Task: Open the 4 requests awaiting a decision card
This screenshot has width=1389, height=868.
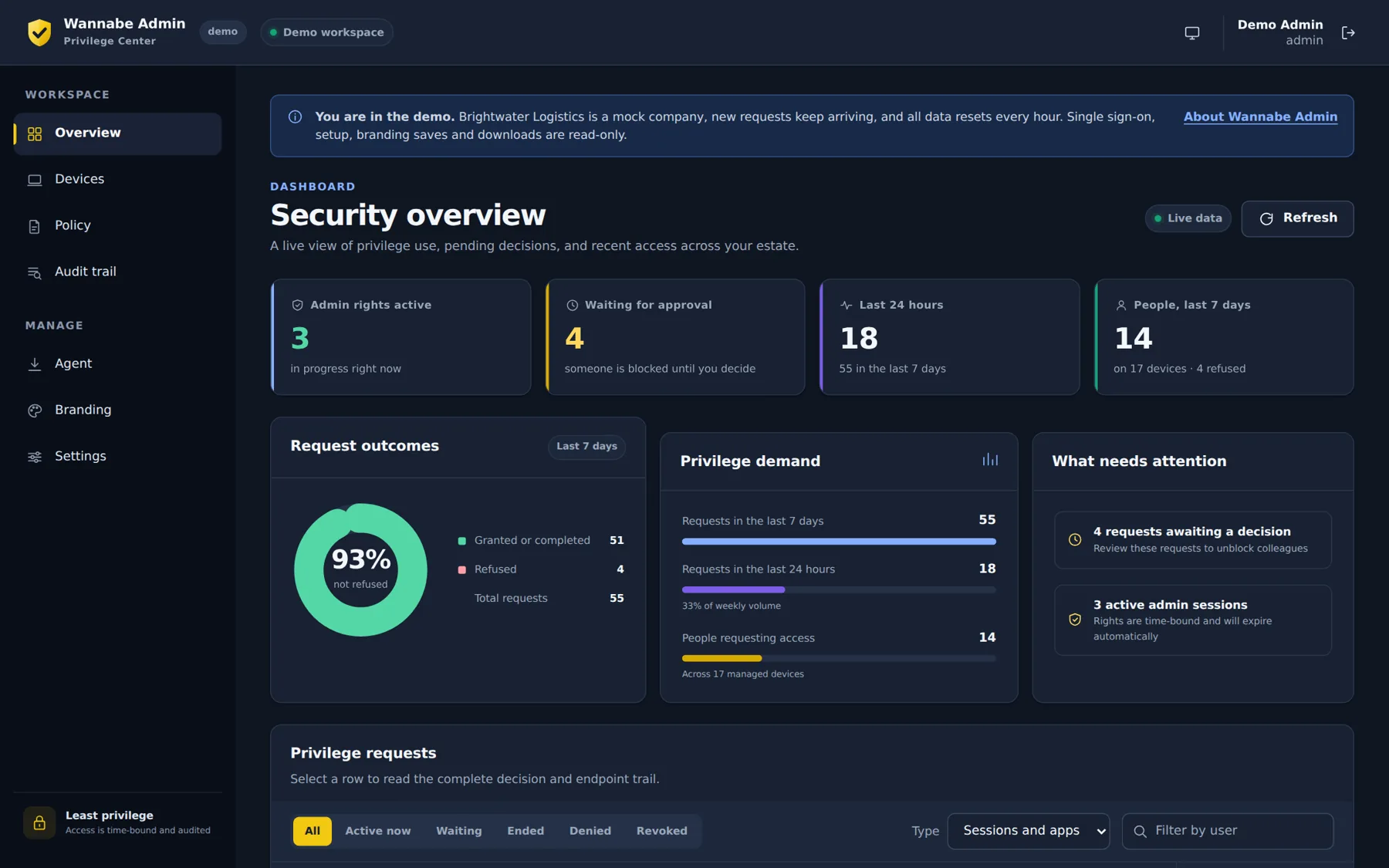Action: (x=1193, y=540)
